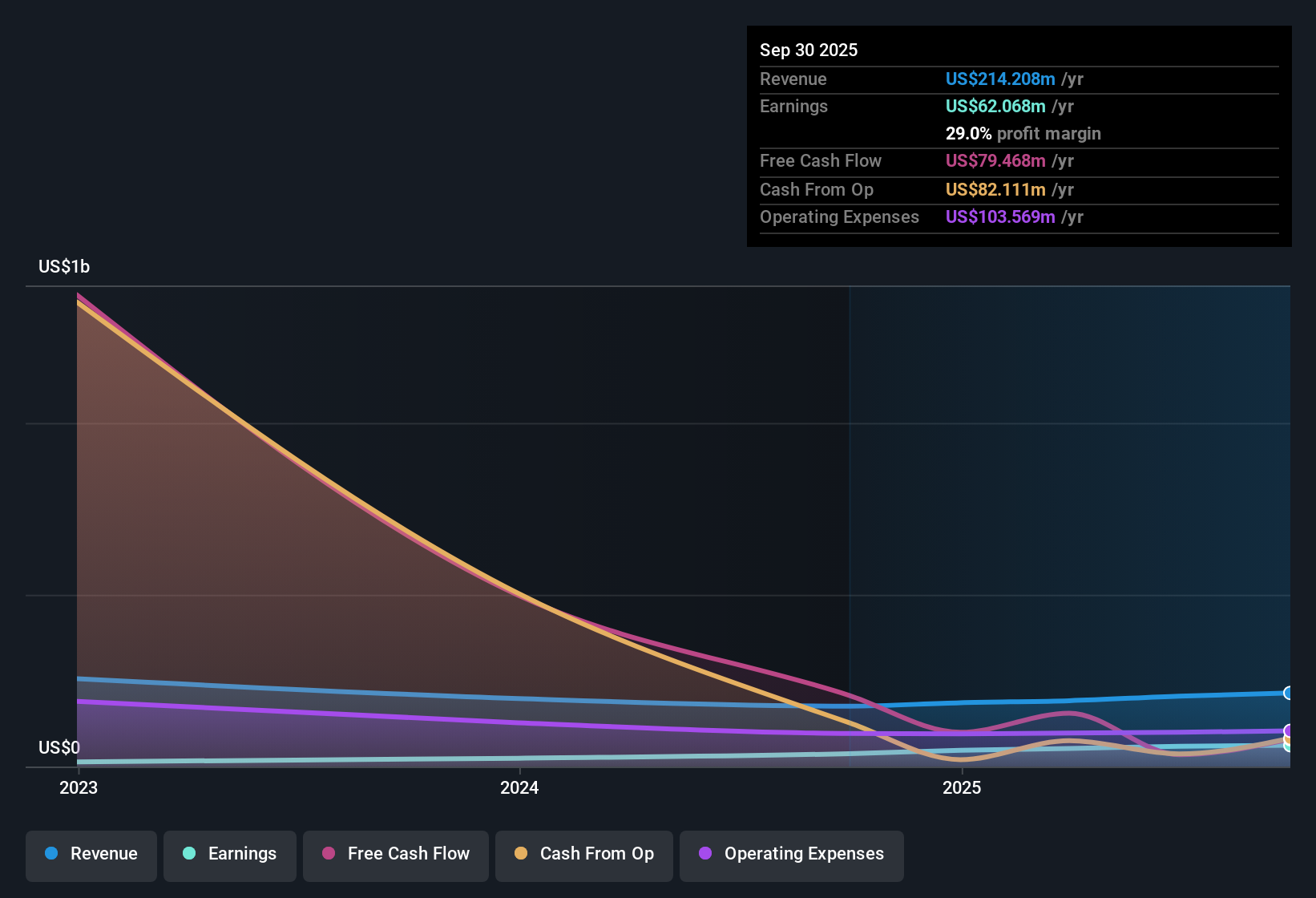The height and width of the screenshot is (898, 1316).
Task: Click the US$1b y-axis label
Action: pyautogui.click(x=64, y=266)
